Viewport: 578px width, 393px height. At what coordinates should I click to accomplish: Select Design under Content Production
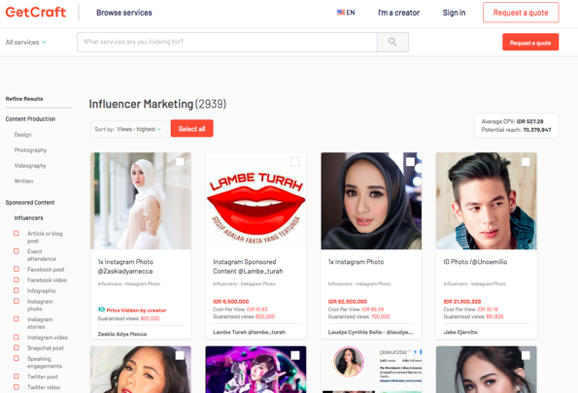point(23,135)
